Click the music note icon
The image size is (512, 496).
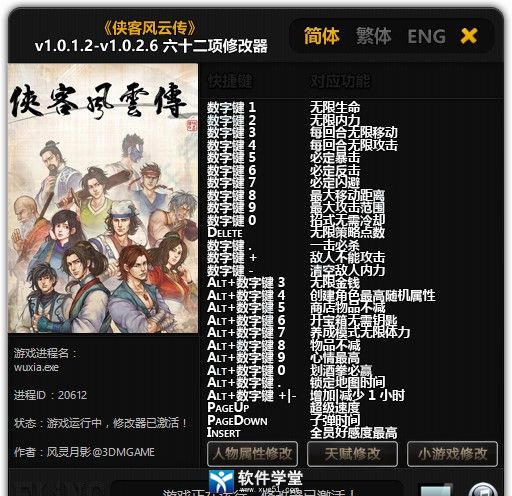coord(483,489)
